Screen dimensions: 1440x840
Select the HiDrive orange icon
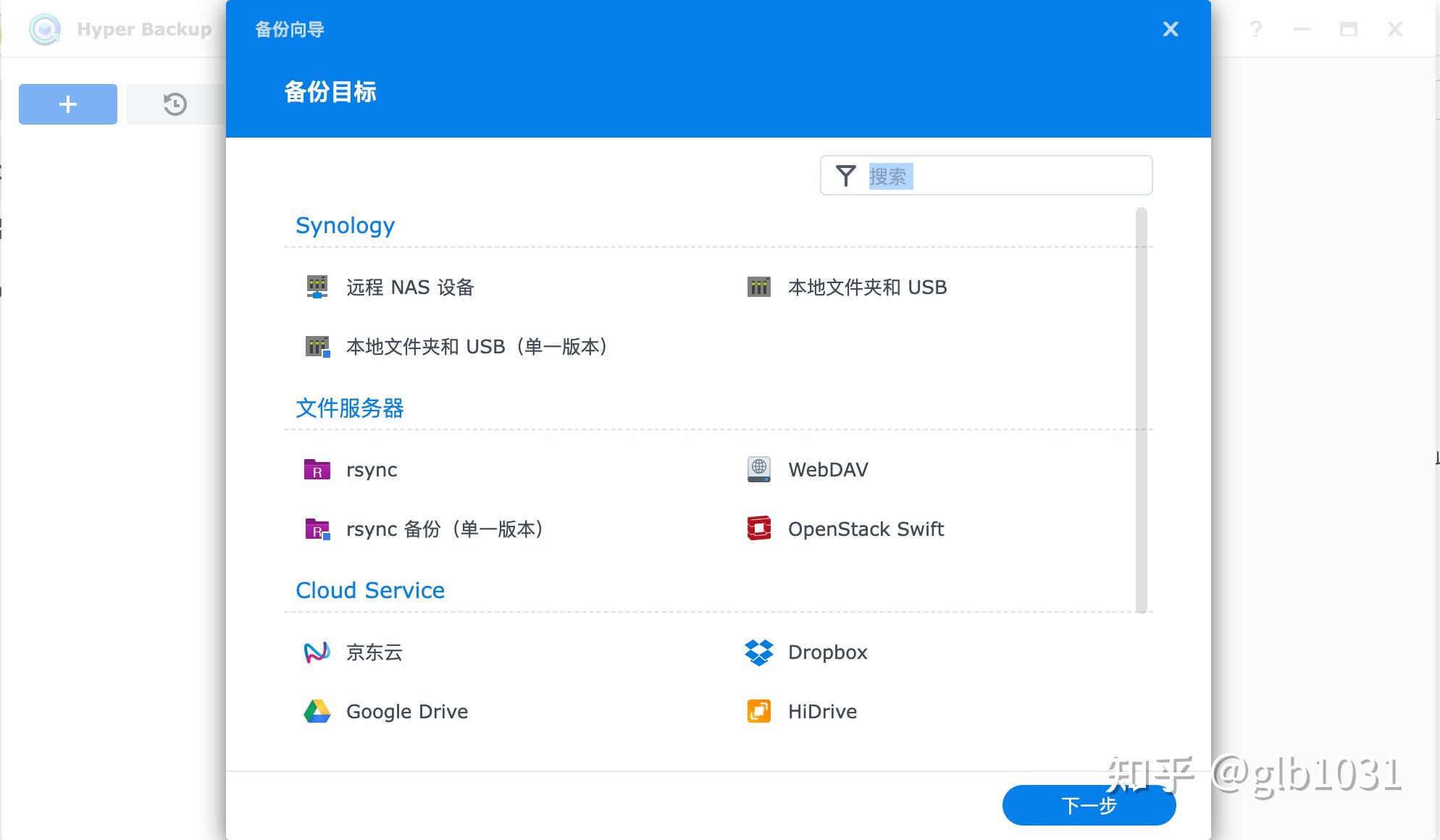(x=758, y=712)
